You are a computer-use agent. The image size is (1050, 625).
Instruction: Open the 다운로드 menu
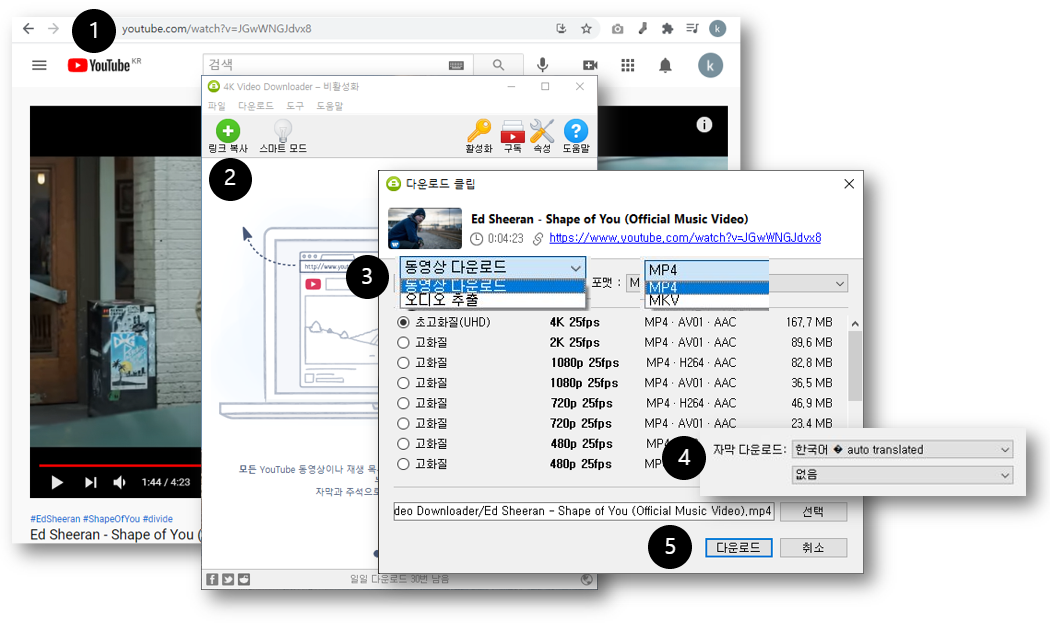point(256,106)
